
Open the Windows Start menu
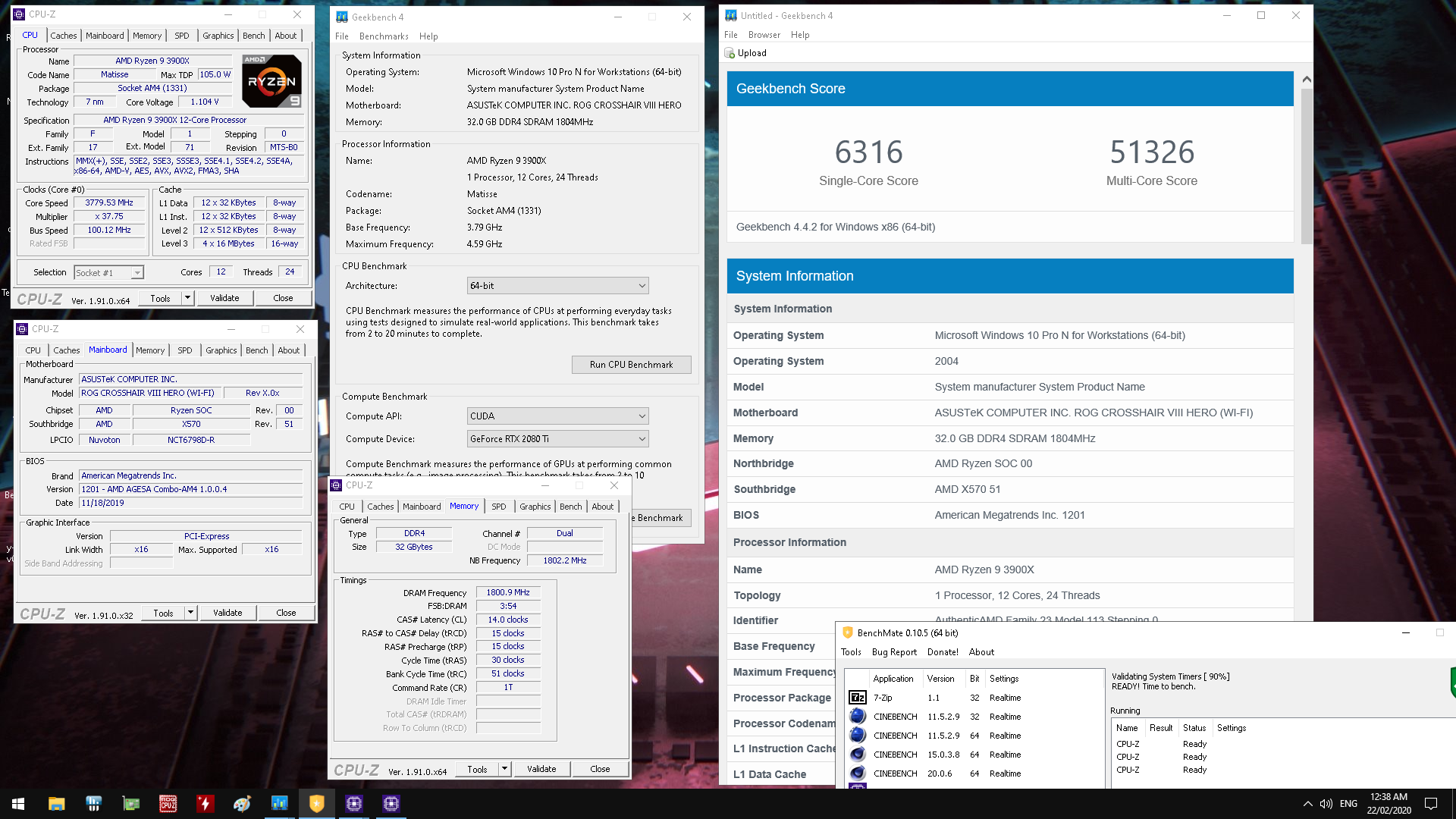(18, 804)
